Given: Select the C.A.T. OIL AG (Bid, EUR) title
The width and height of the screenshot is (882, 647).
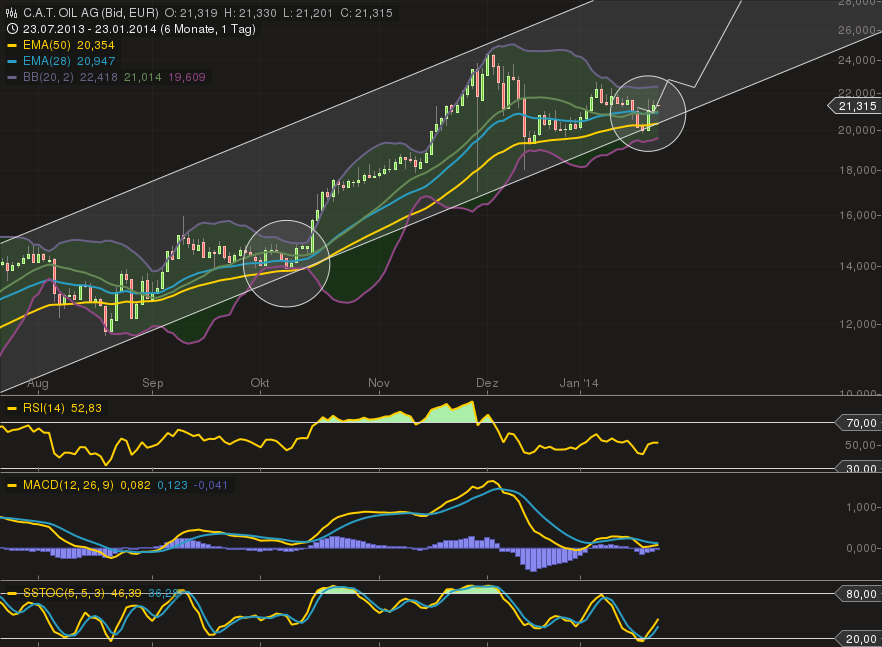Looking at the screenshot, I should click(x=91, y=13).
